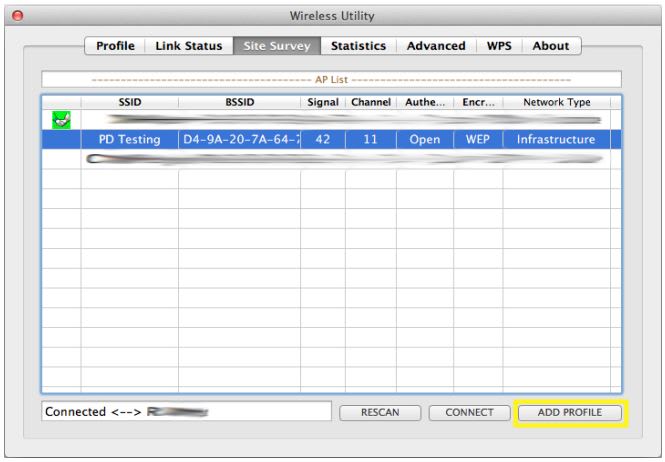Sort AP list by Channel column
The image size is (665, 462).
click(370, 102)
